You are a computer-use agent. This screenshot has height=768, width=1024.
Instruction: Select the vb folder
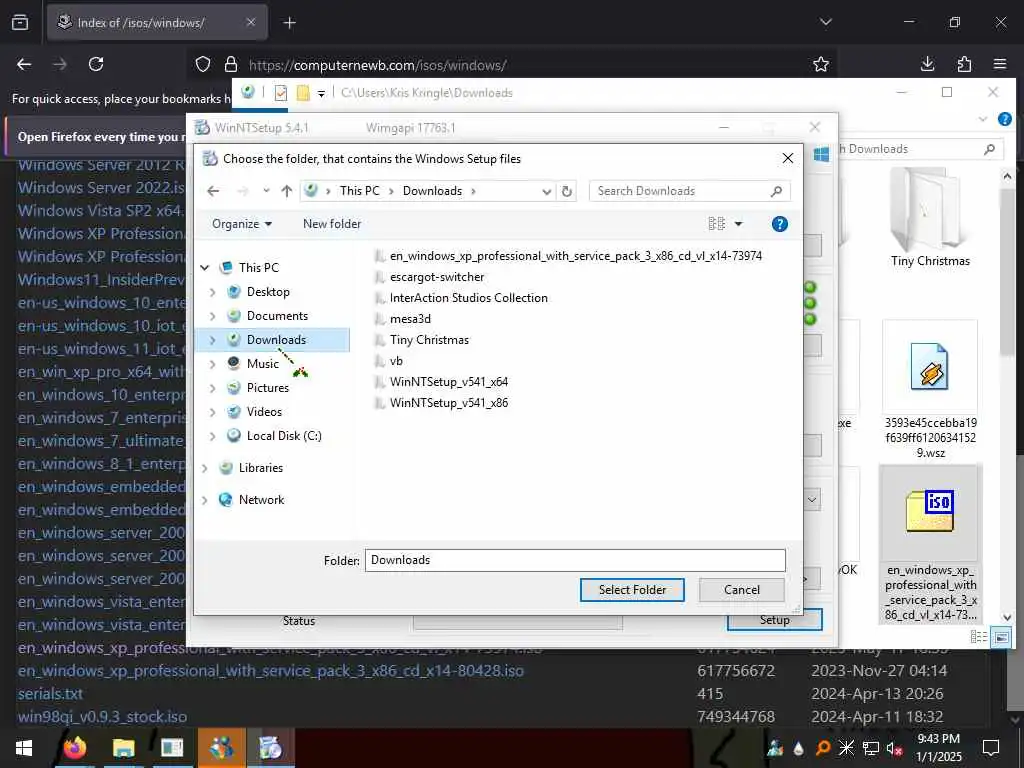pos(396,360)
